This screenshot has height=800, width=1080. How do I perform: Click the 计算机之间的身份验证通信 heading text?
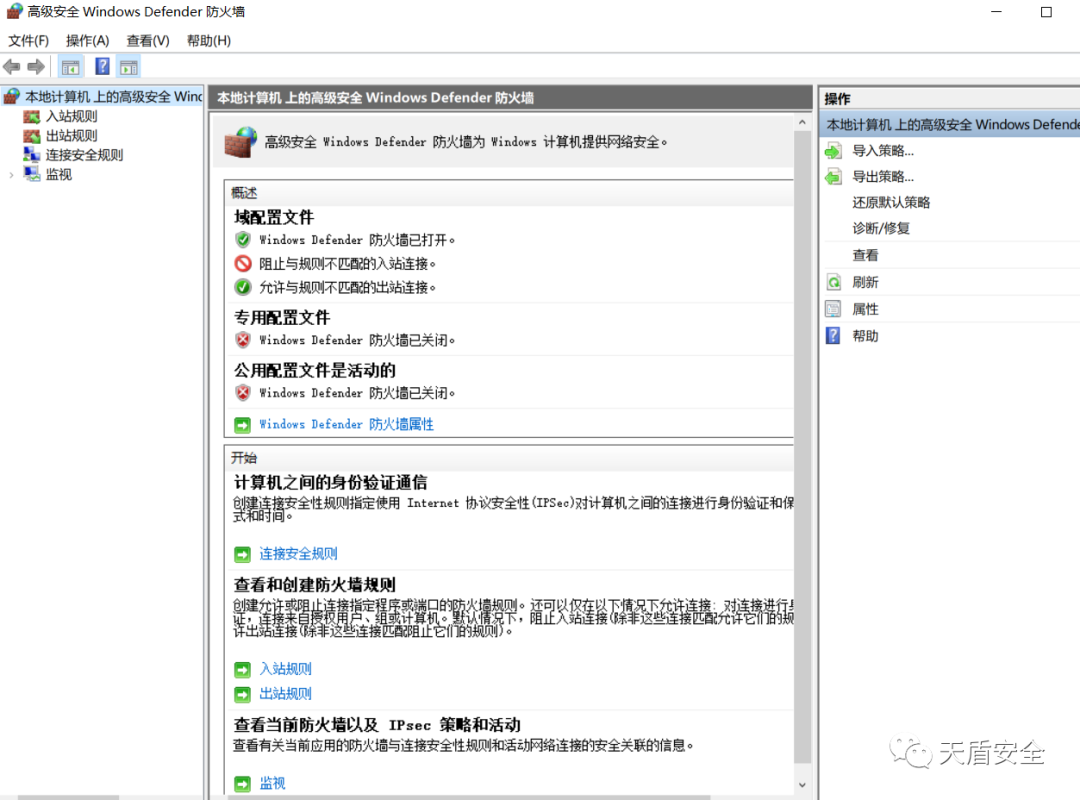331,483
